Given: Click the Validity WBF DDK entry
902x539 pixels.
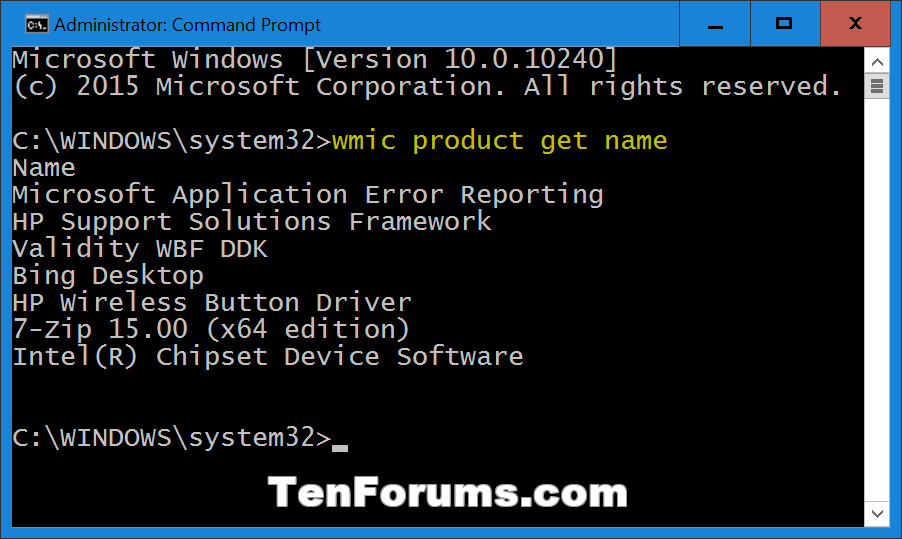Looking at the screenshot, I should pyautogui.click(x=140, y=249).
